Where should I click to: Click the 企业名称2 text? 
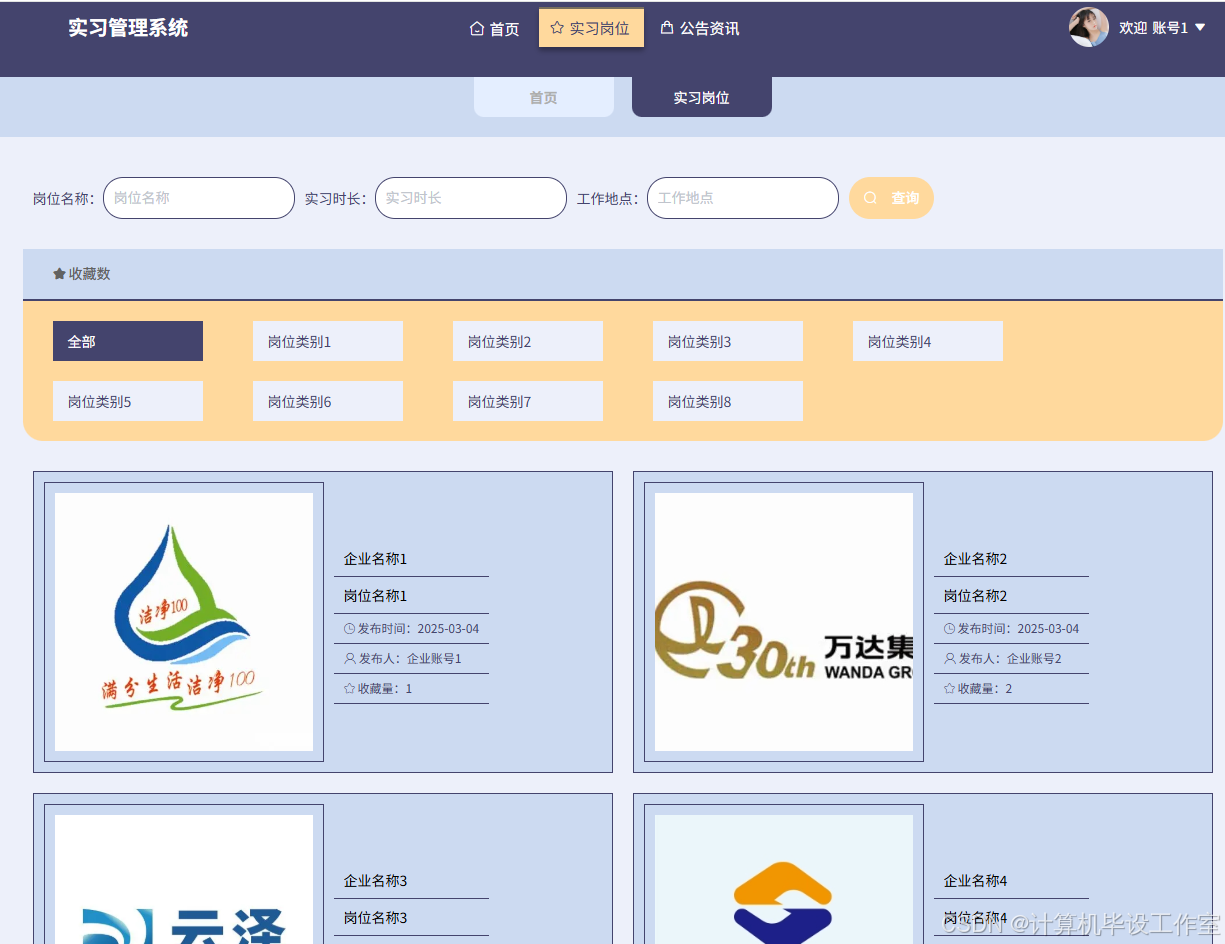pyautogui.click(x=976, y=559)
